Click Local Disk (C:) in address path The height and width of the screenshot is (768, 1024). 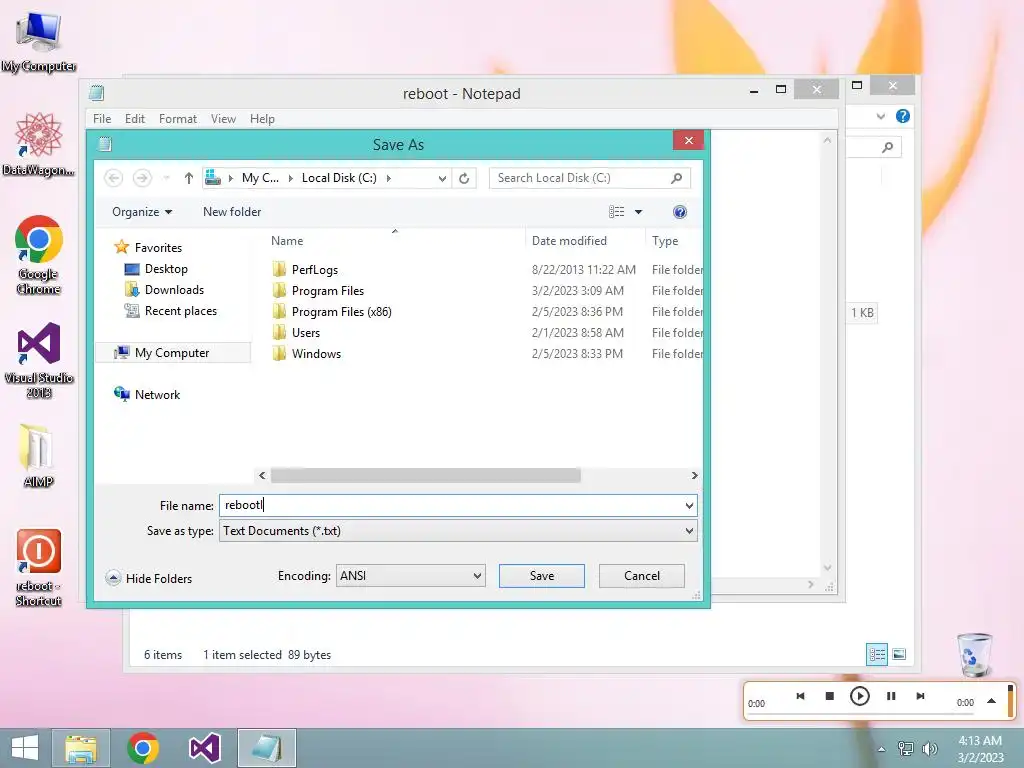(339, 178)
